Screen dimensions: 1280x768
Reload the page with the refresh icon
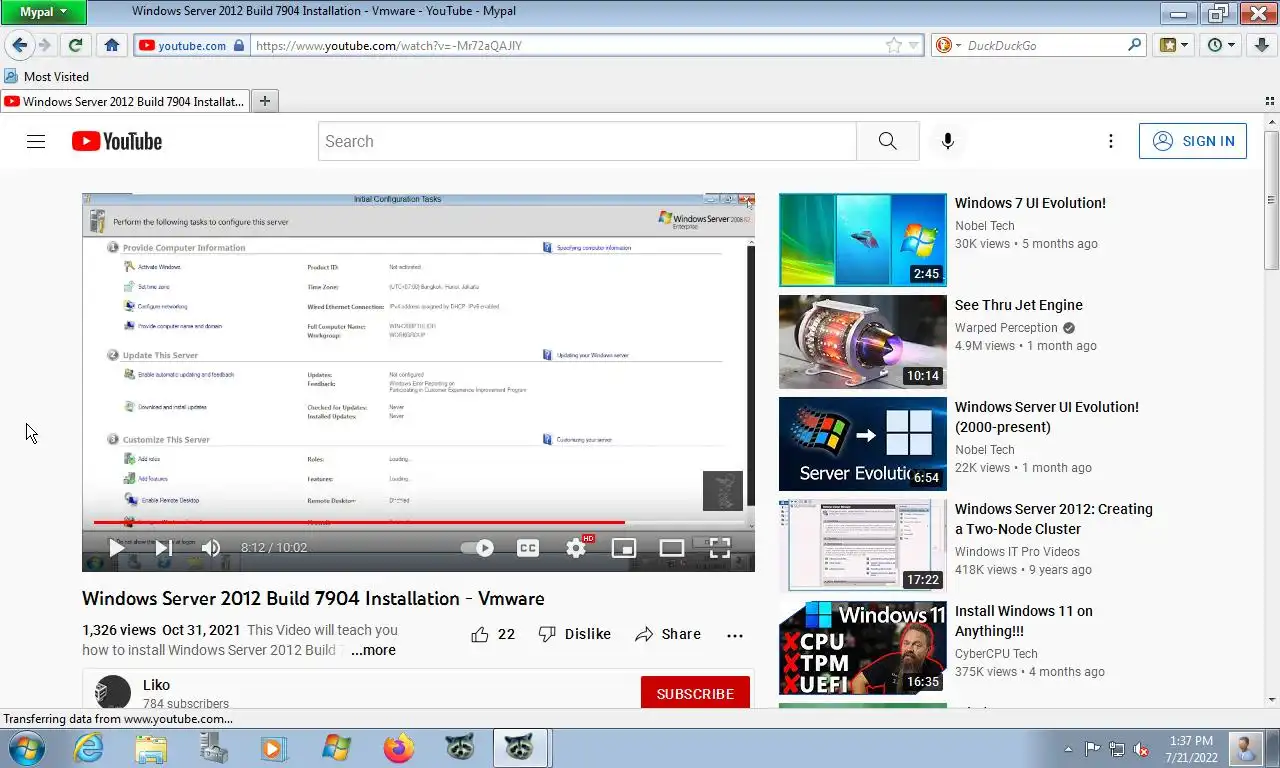click(75, 45)
